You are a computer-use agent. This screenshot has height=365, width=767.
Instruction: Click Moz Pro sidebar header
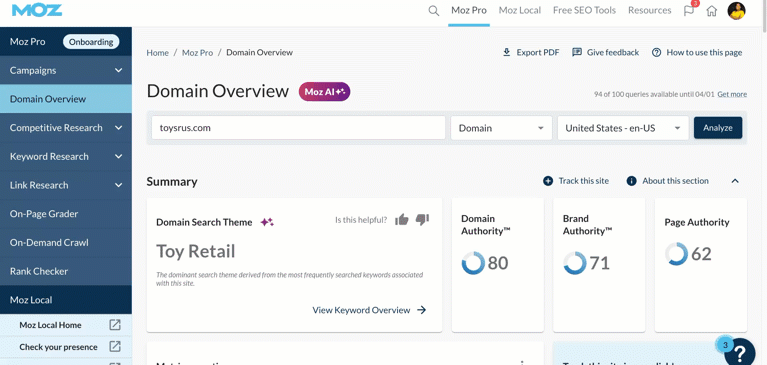pyautogui.click(x=27, y=42)
